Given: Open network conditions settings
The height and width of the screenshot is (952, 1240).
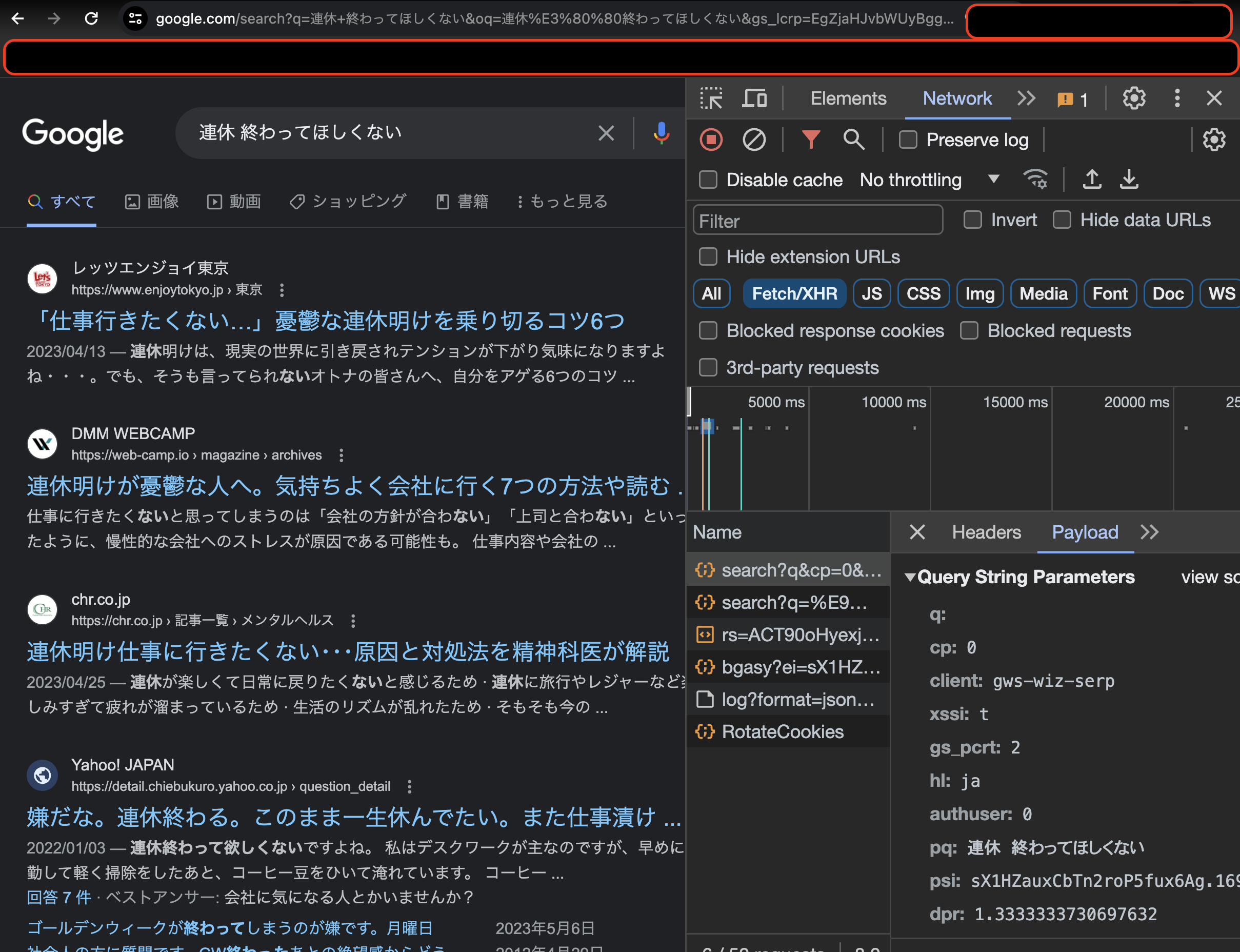Looking at the screenshot, I should click(1036, 179).
